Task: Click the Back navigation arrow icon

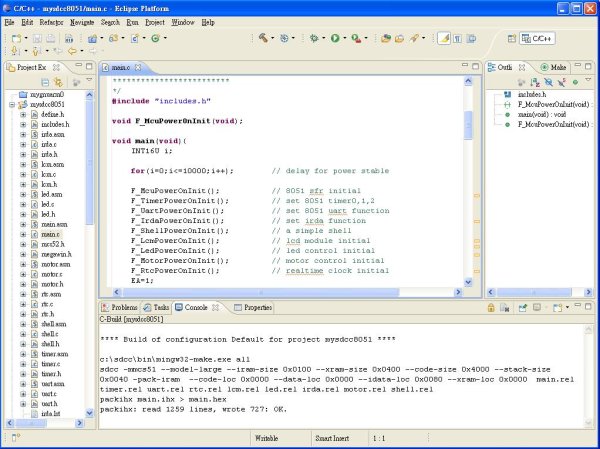Action: click(72, 51)
